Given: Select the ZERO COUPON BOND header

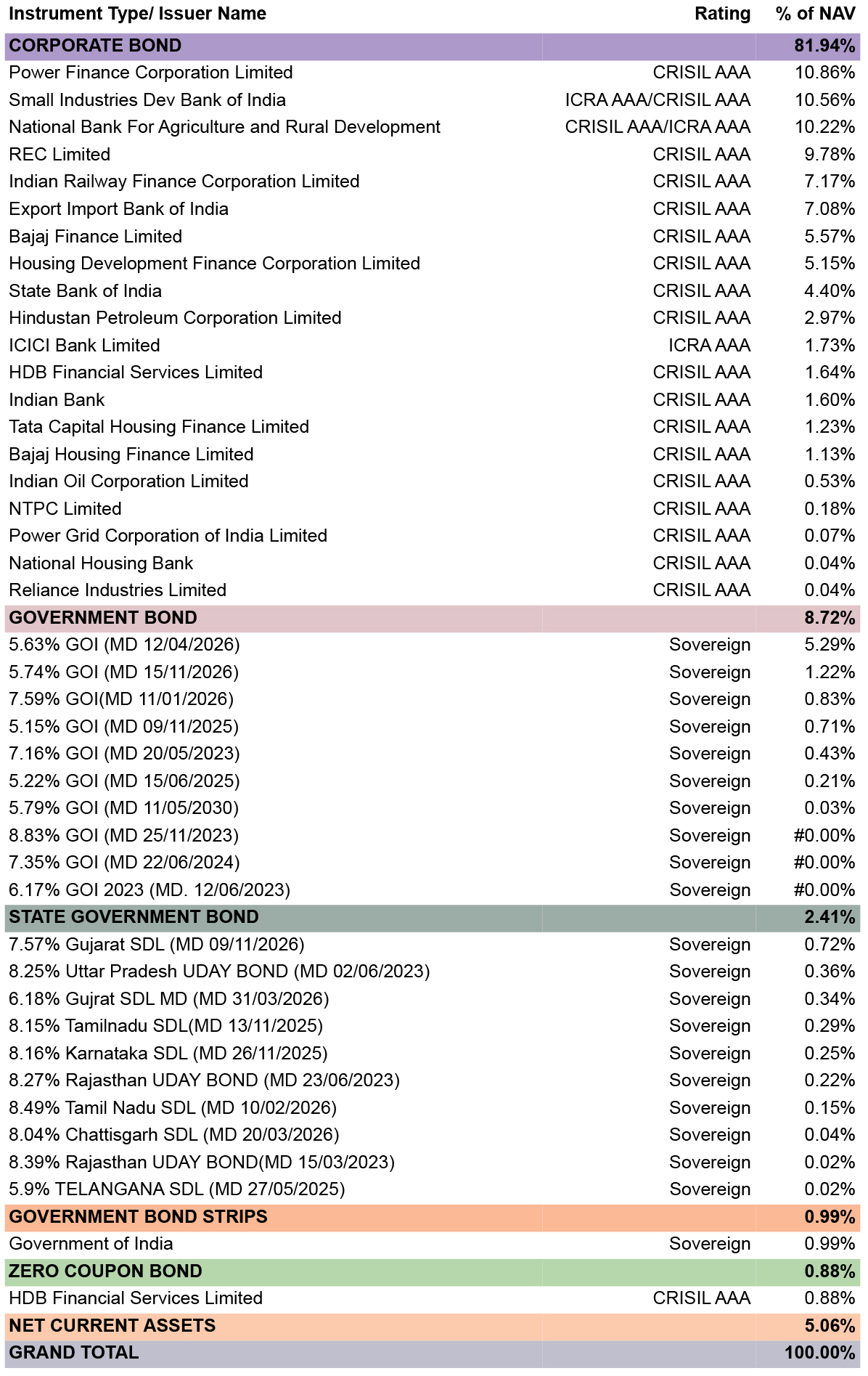Looking at the screenshot, I should tap(433, 1271).
